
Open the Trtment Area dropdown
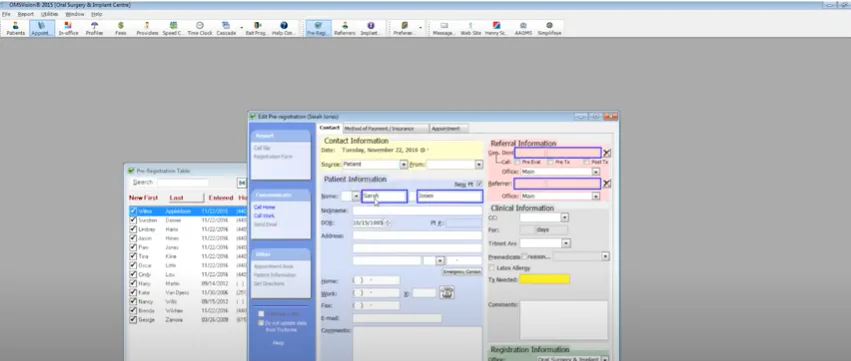tap(566, 243)
